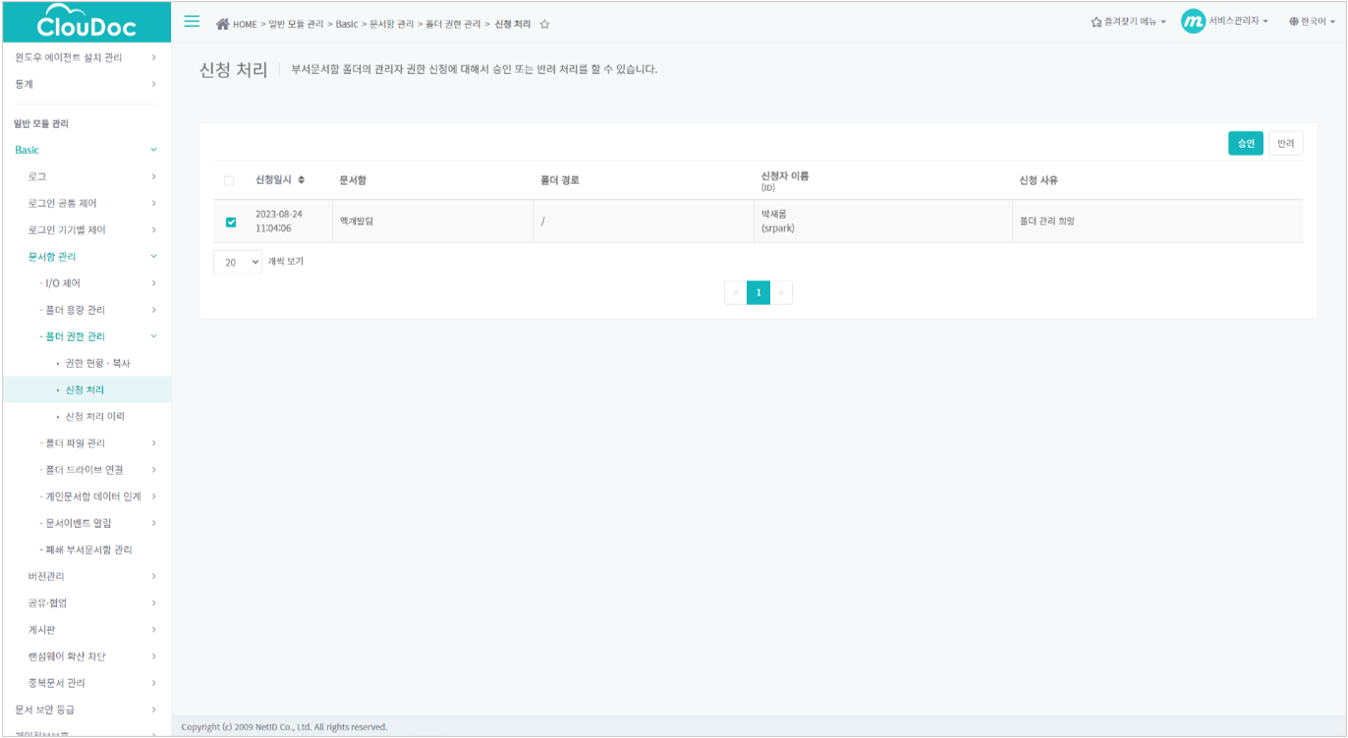Expand the 통계 chevron

153,84
